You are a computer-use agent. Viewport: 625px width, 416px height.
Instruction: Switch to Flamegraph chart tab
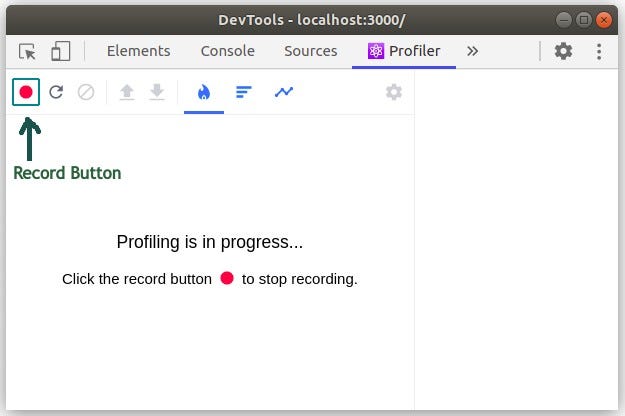coord(204,92)
